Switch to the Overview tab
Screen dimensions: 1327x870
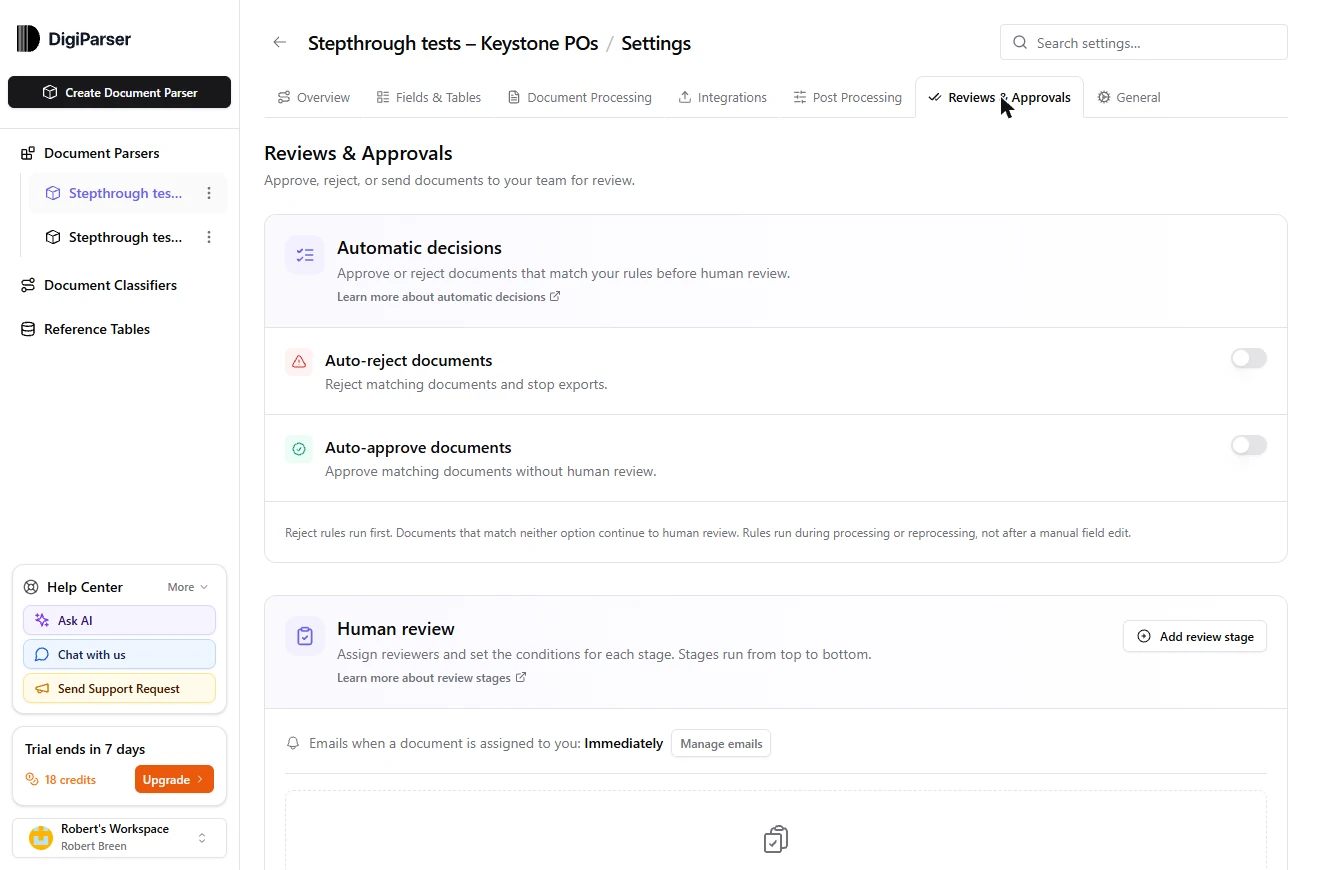[x=314, y=98]
